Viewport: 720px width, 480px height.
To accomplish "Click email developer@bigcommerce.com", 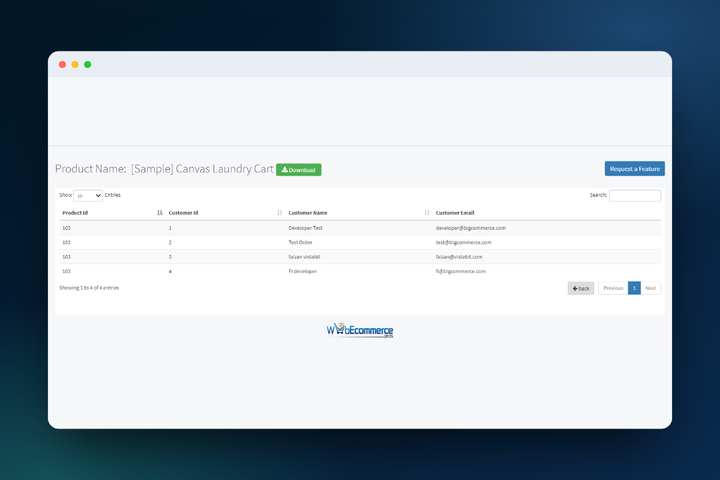I will tap(471, 228).
